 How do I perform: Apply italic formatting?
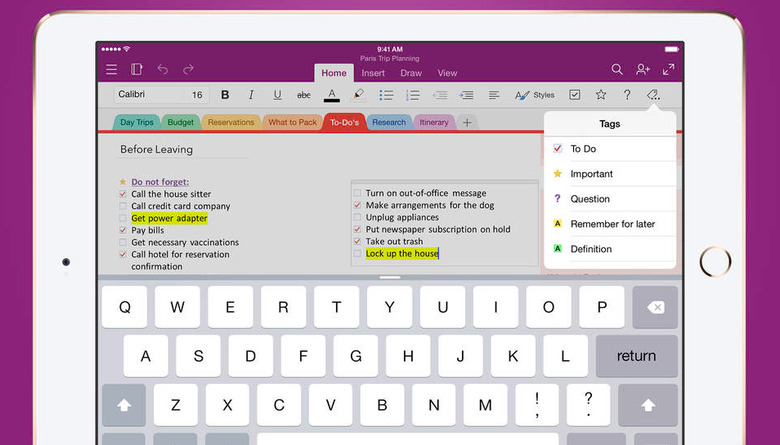pyautogui.click(x=251, y=95)
